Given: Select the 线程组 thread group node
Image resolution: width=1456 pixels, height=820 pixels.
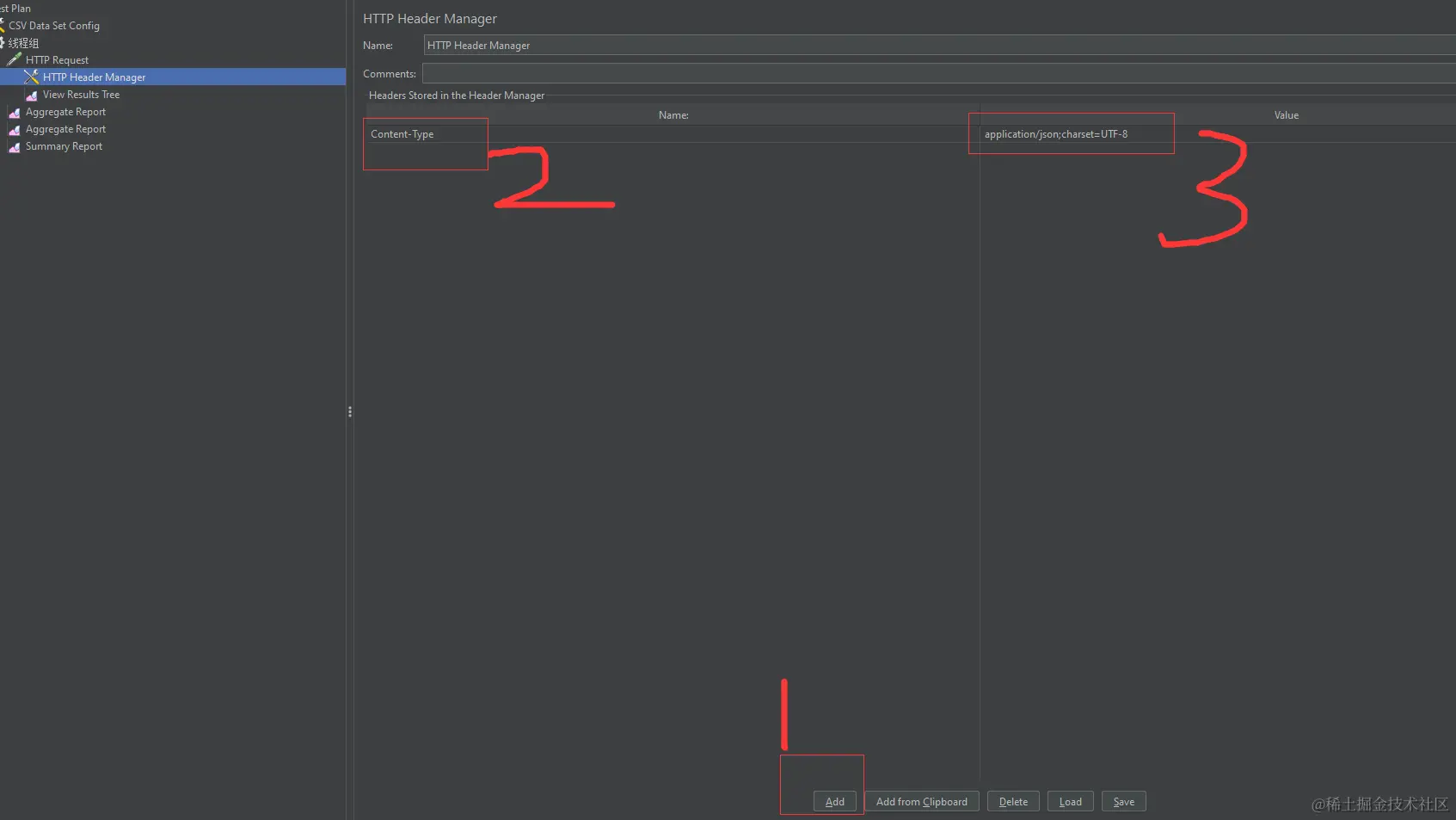Looking at the screenshot, I should 23,43.
